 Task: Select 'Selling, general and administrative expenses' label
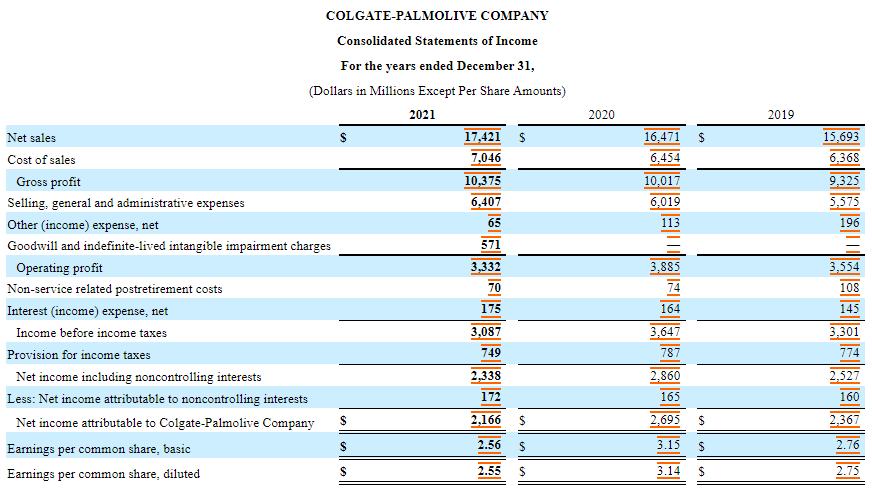tap(126, 203)
